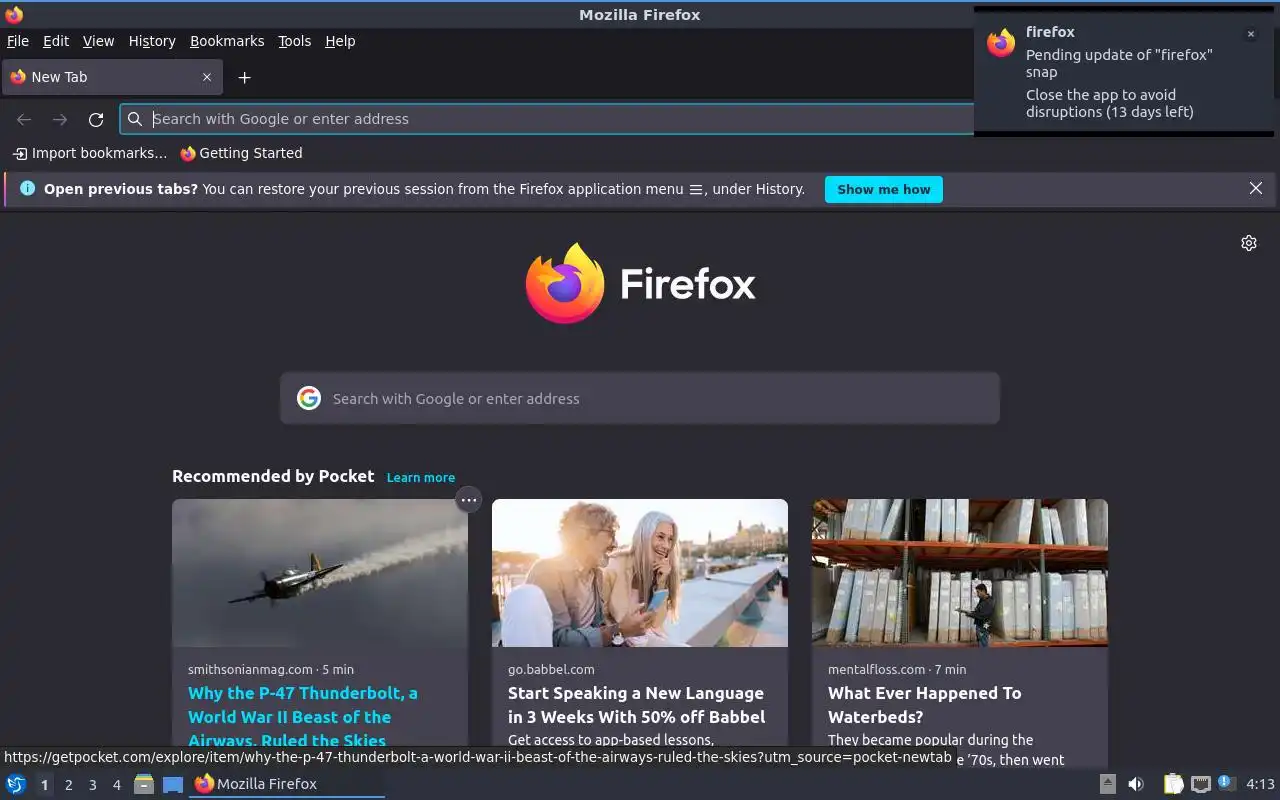Open the Bookmarks menu

click(x=227, y=41)
